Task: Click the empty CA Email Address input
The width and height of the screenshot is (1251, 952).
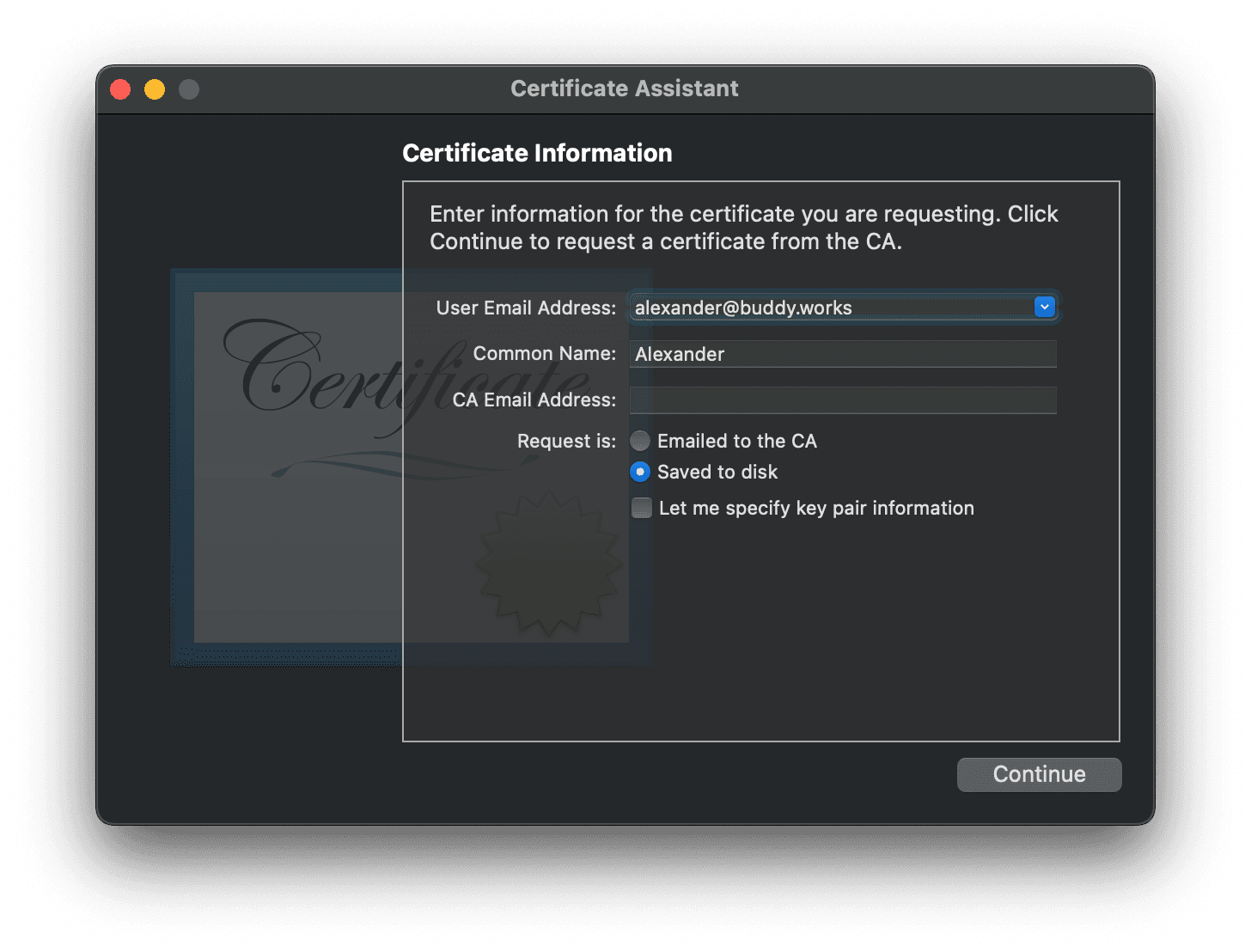Action: tap(842, 400)
